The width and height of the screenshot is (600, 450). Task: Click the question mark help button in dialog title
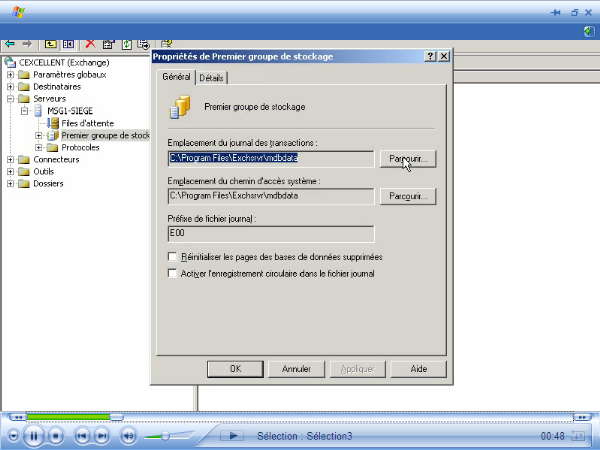coord(430,56)
